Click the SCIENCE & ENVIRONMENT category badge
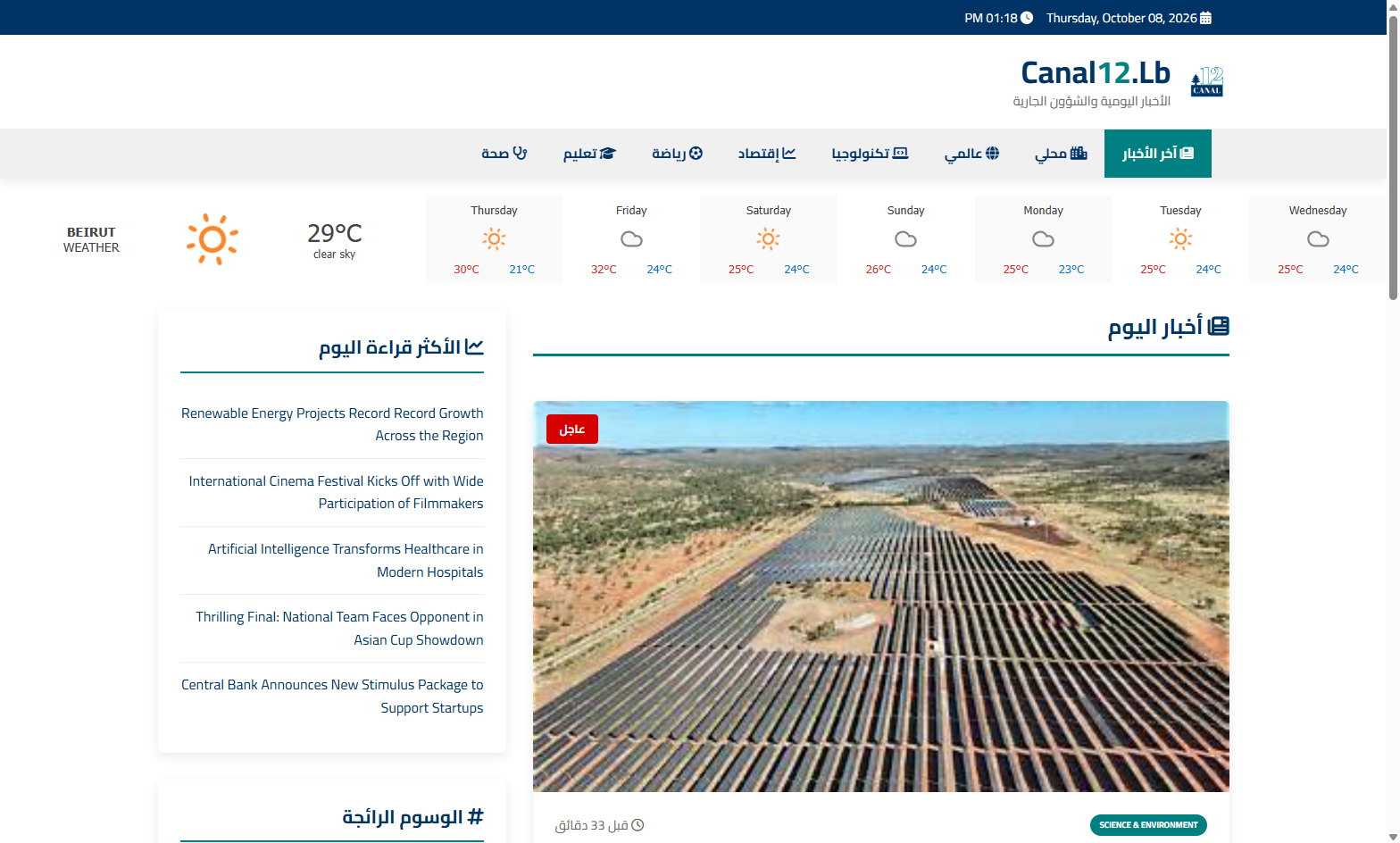Viewport: 1400px width, 843px height. click(x=1148, y=825)
